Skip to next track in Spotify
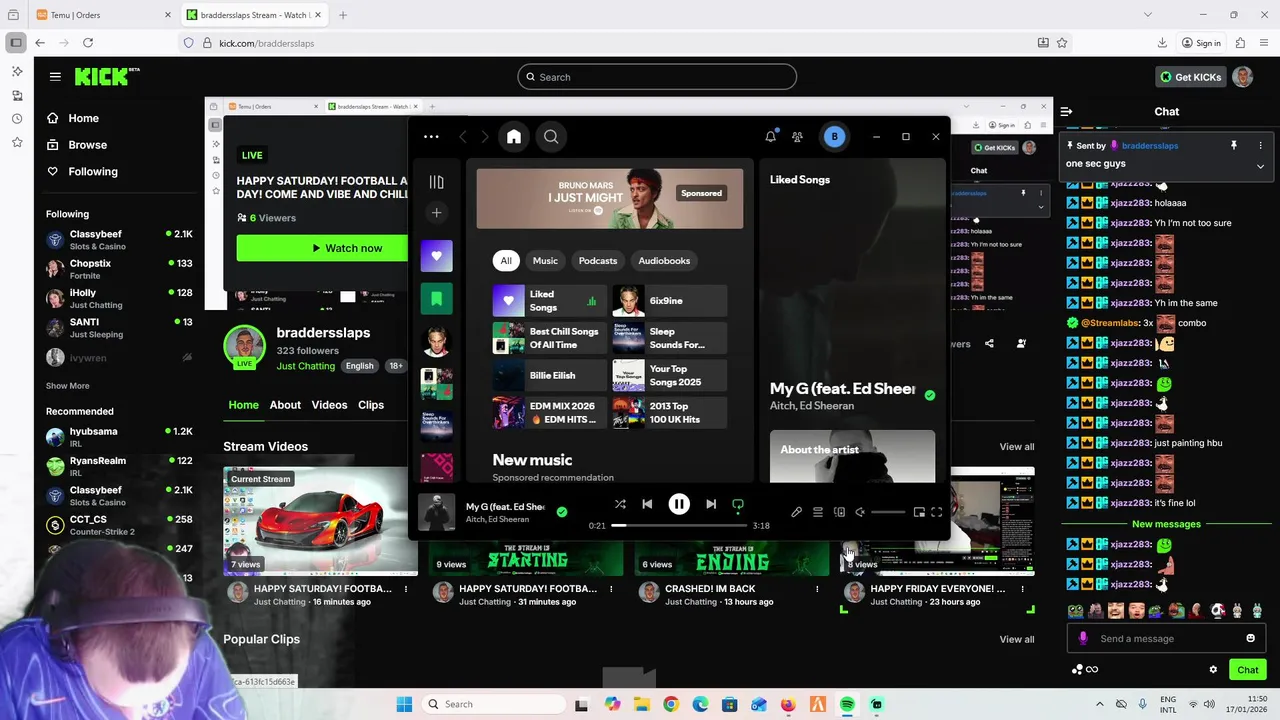The width and height of the screenshot is (1280, 720). coord(711,505)
